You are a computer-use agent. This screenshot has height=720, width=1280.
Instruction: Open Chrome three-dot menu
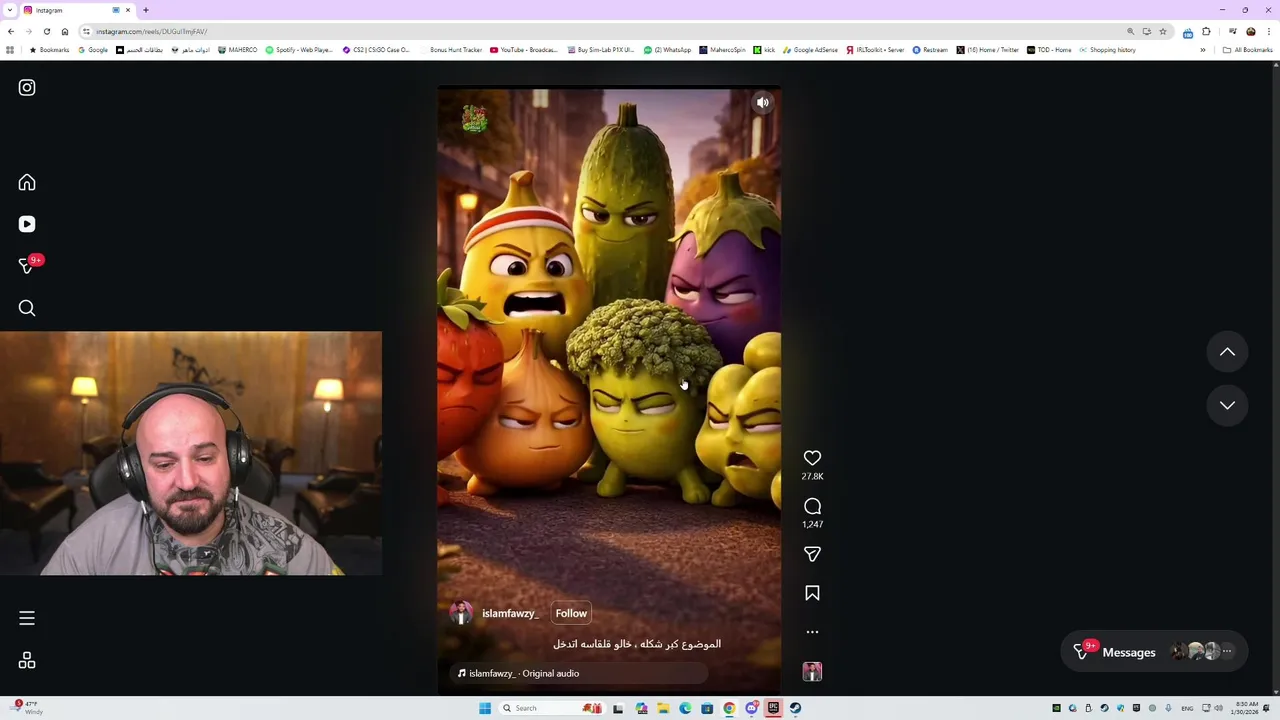click(1268, 31)
